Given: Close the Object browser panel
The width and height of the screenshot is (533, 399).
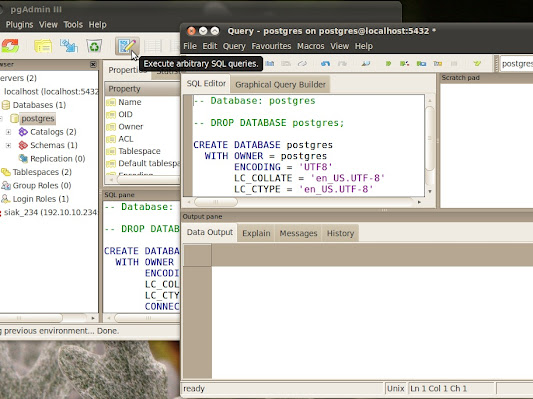Looking at the screenshot, I should (93, 64).
